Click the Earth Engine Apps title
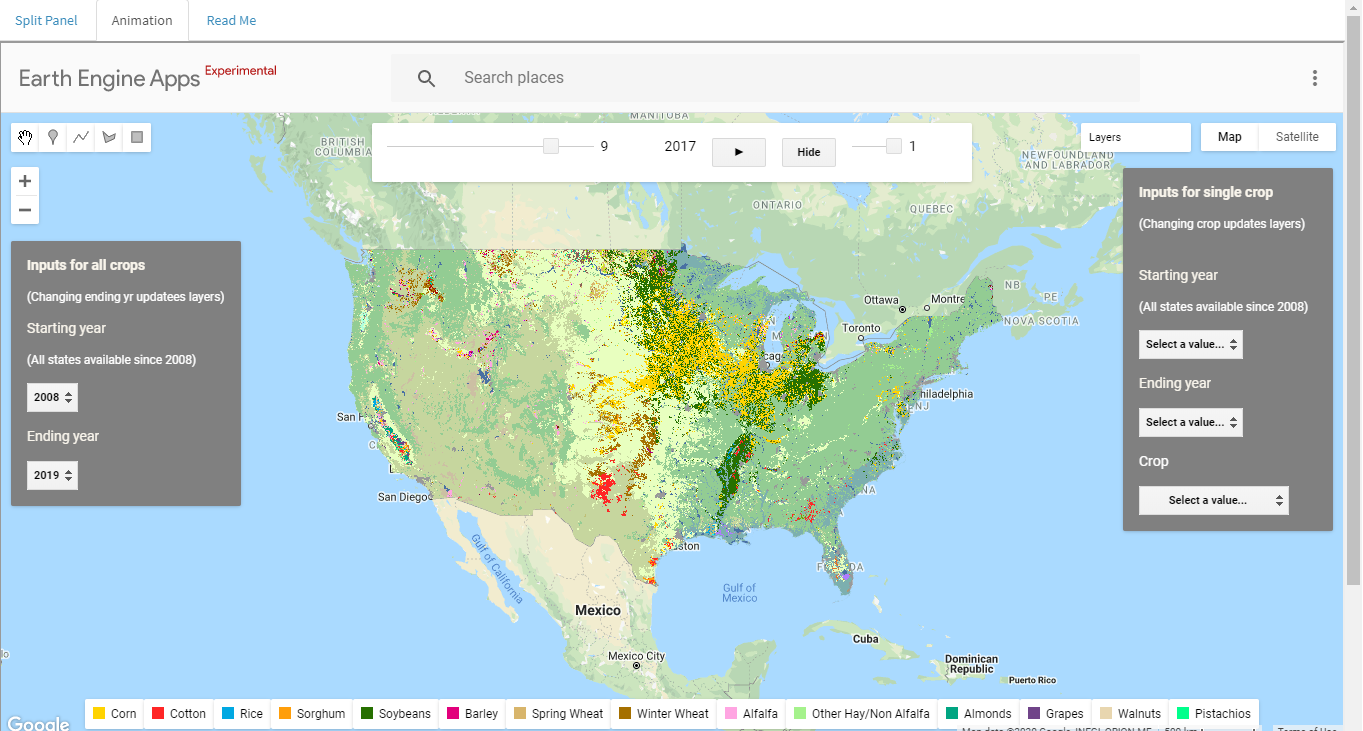This screenshot has height=731, width=1363. 109,79
